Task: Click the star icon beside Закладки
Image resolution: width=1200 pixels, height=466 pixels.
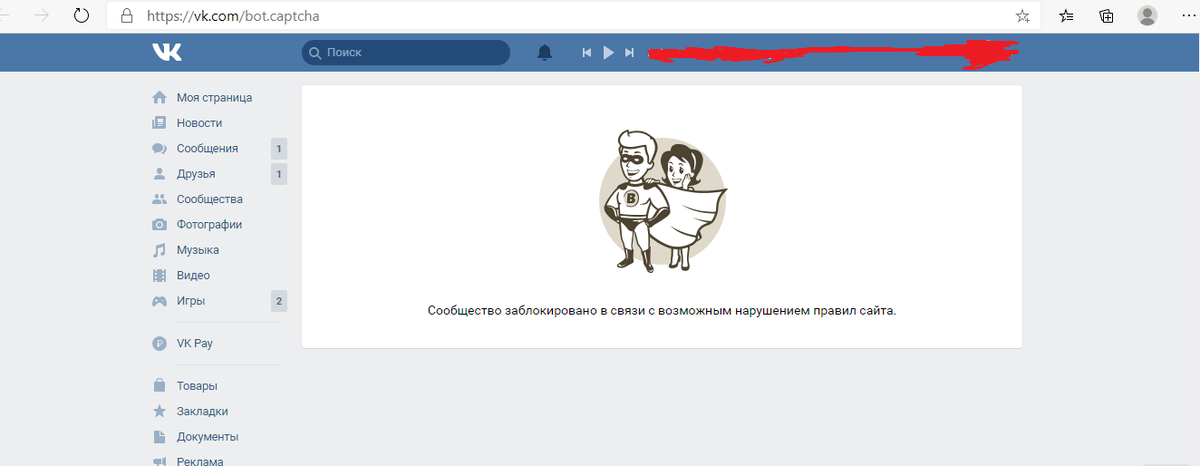Action: [x=159, y=411]
